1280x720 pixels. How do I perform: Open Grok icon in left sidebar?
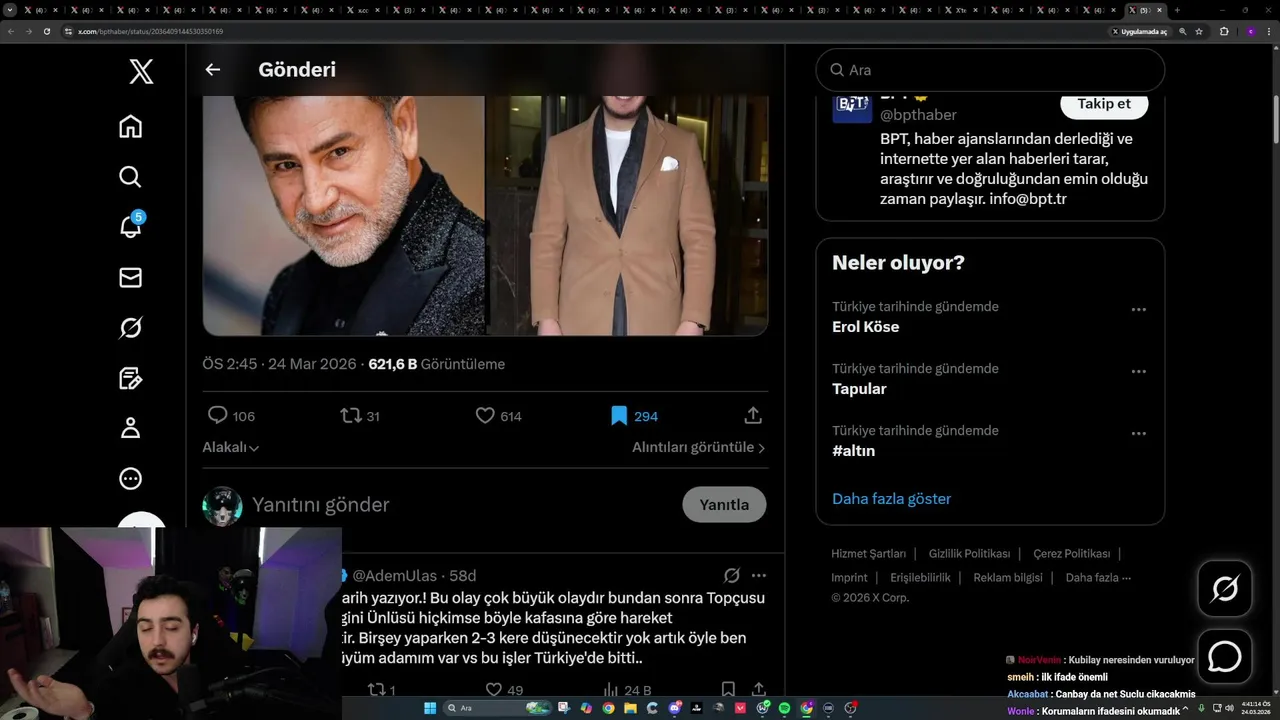point(130,328)
